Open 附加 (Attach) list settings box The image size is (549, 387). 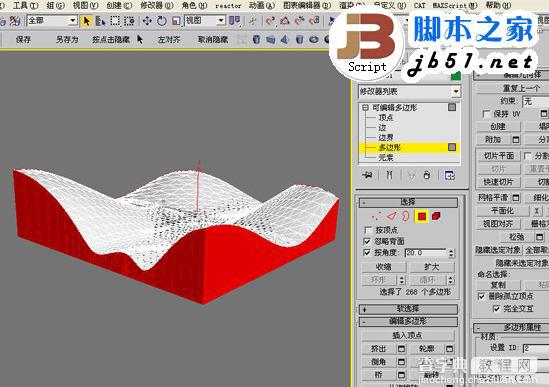tap(516, 139)
